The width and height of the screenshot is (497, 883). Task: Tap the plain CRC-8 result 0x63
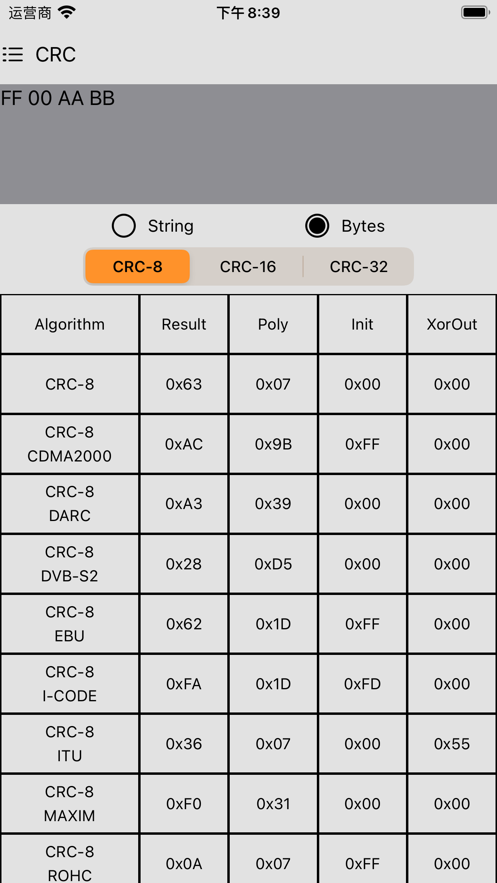coord(184,384)
